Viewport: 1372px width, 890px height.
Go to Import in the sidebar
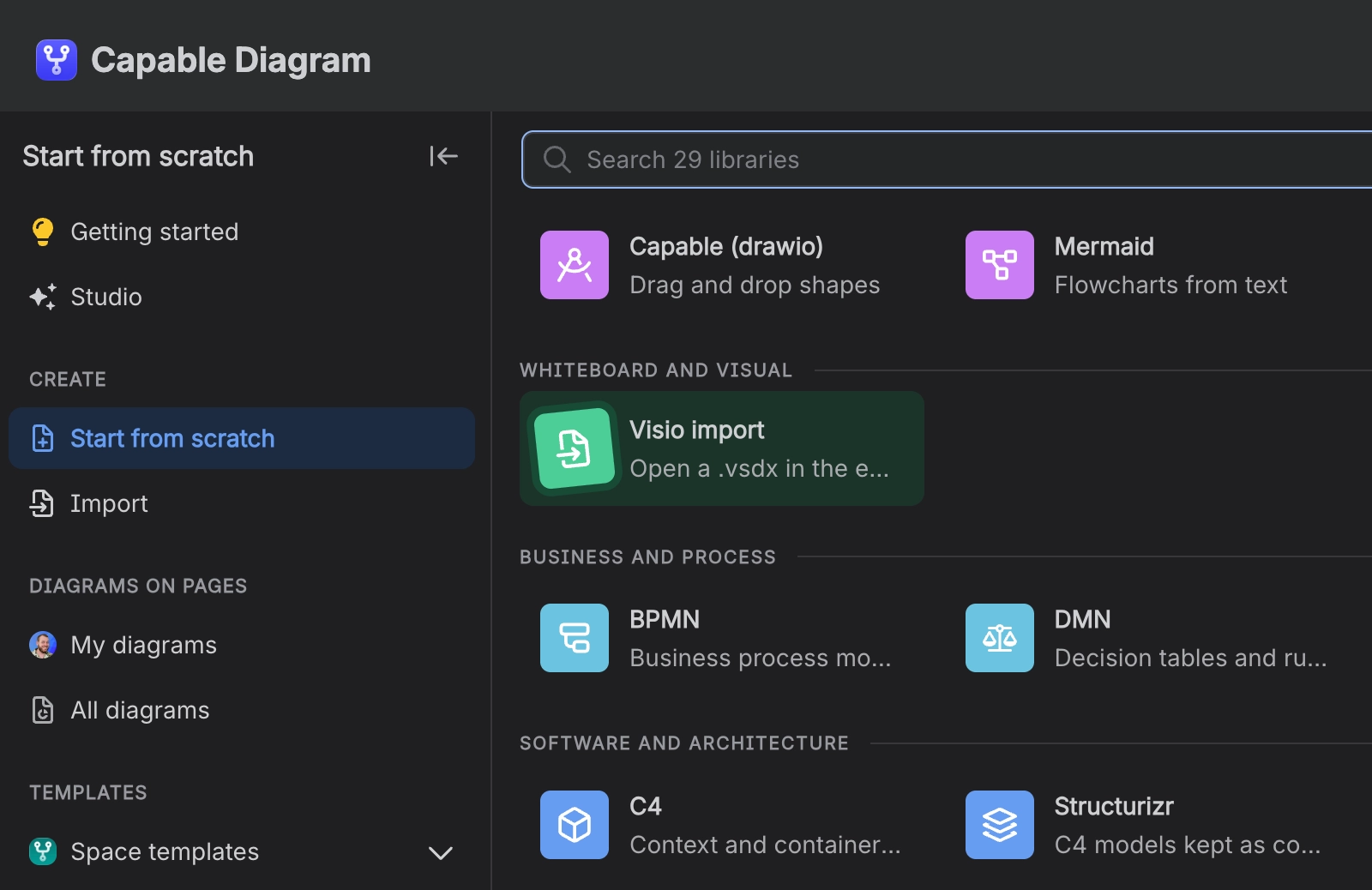(x=242, y=503)
